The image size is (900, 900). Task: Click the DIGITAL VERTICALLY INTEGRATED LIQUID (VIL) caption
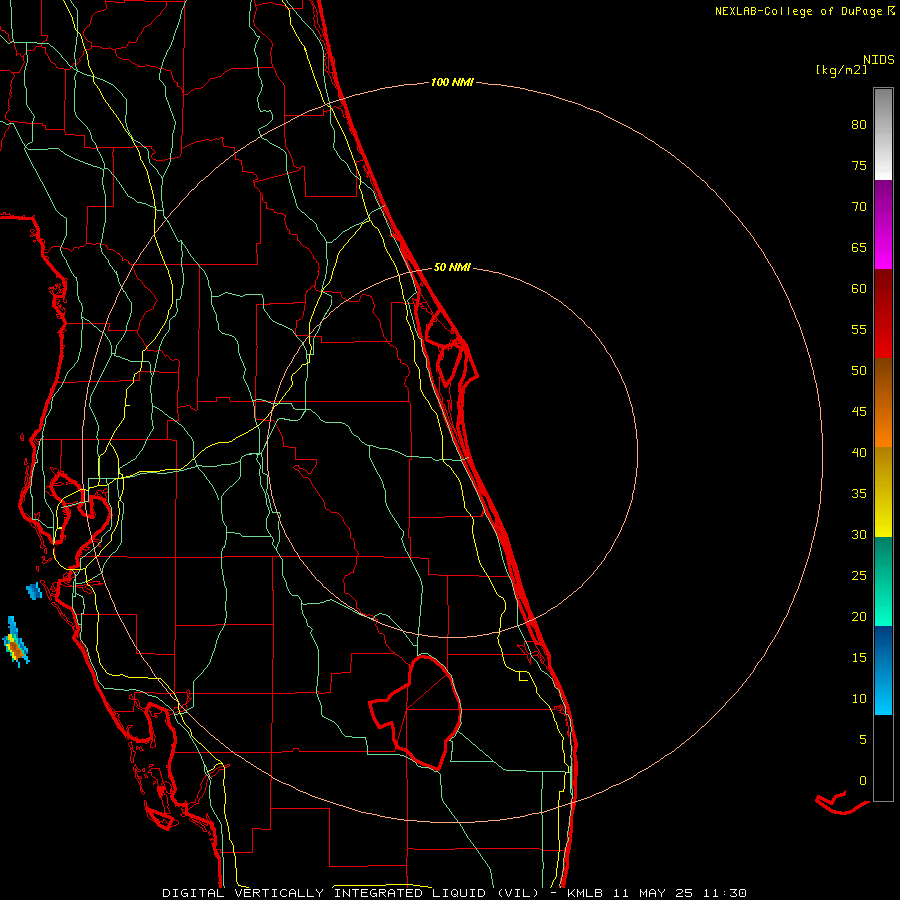pos(351,893)
